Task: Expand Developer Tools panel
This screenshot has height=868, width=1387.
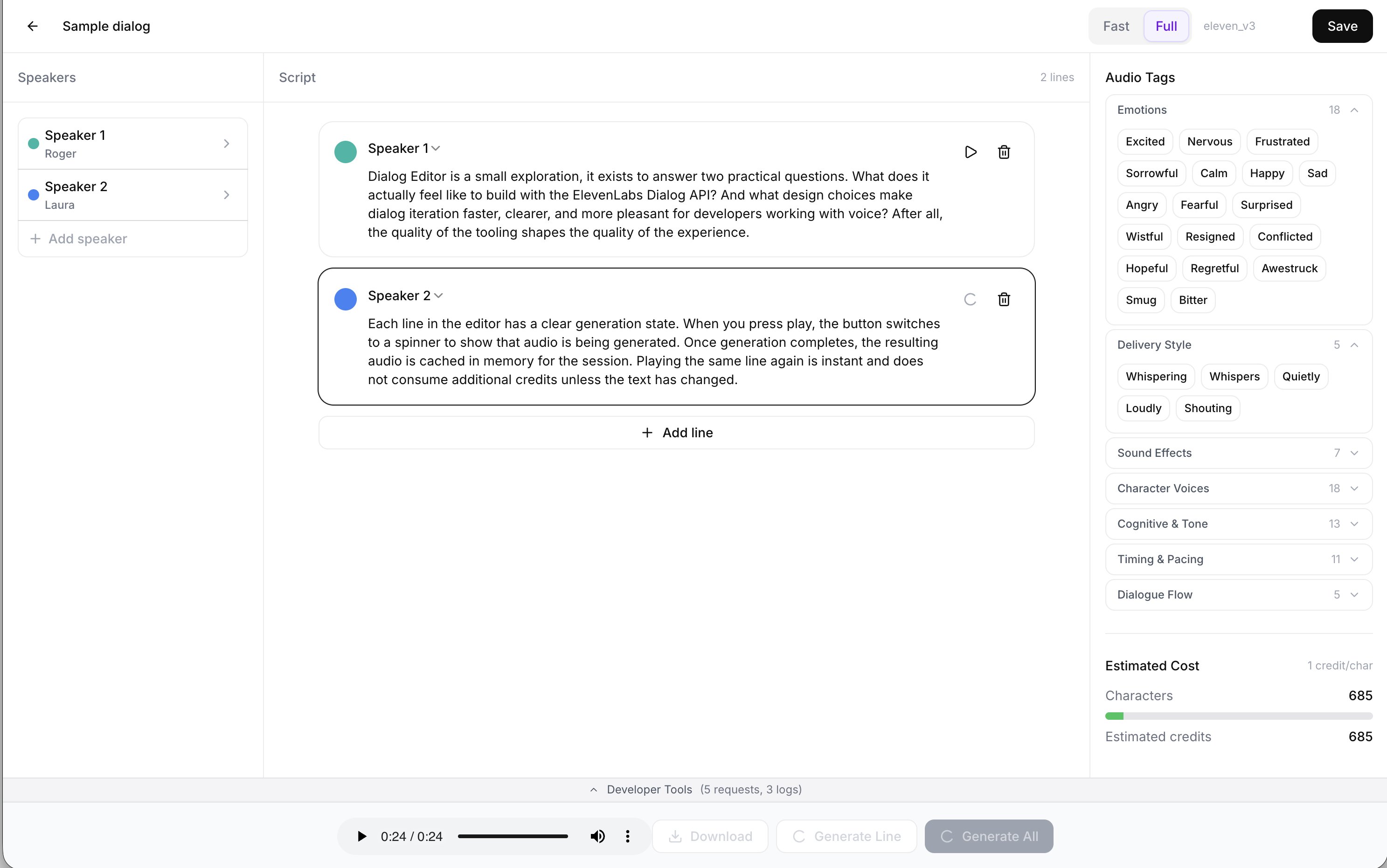Action: (x=695, y=789)
